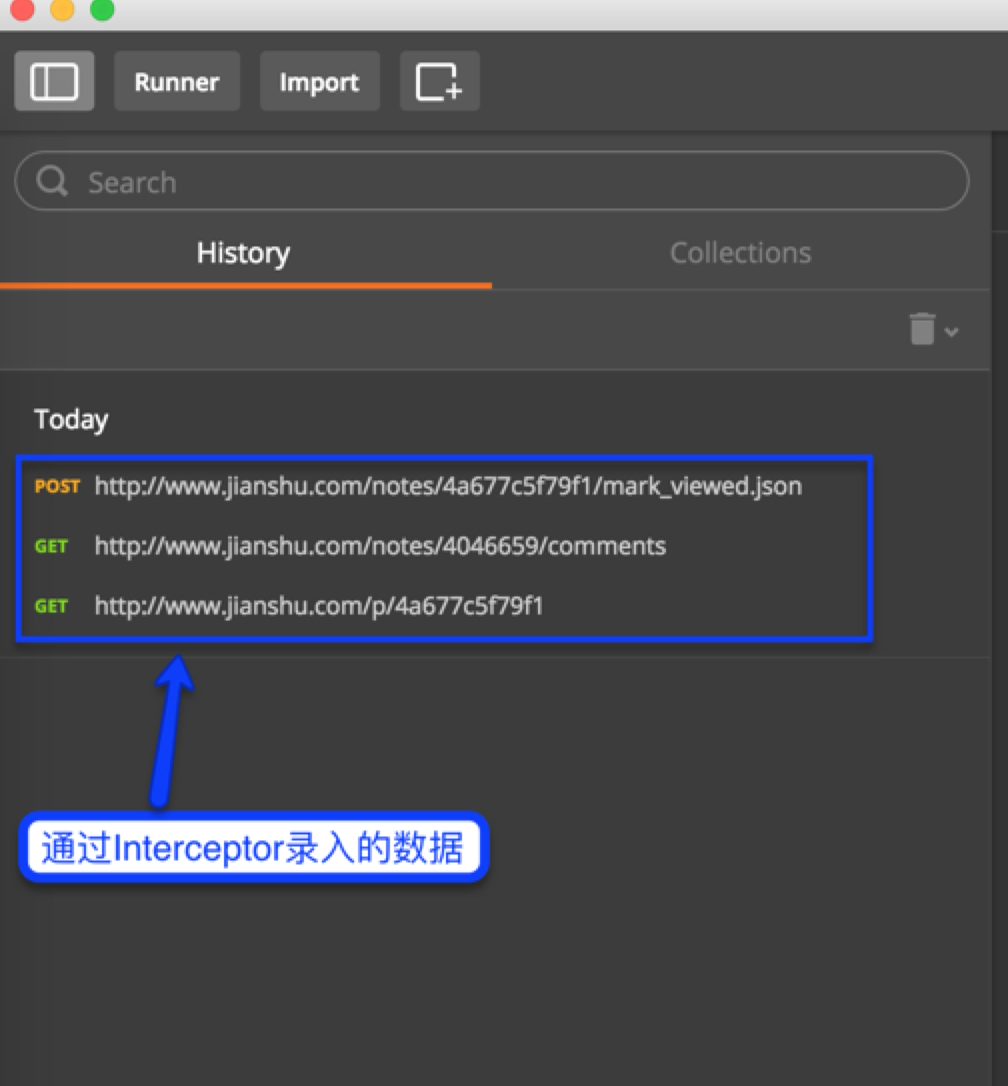1008x1086 pixels.
Task: Open a new window with plus icon
Action: click(x=439, y=81)
